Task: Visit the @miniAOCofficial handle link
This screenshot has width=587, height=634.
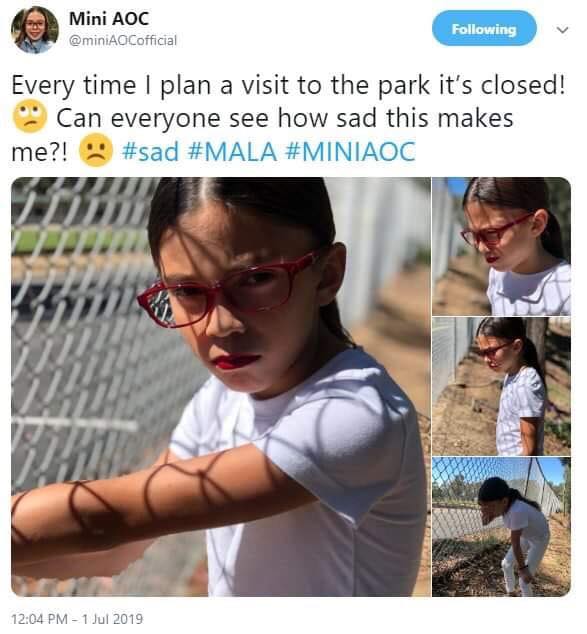Action: (123, 40)
